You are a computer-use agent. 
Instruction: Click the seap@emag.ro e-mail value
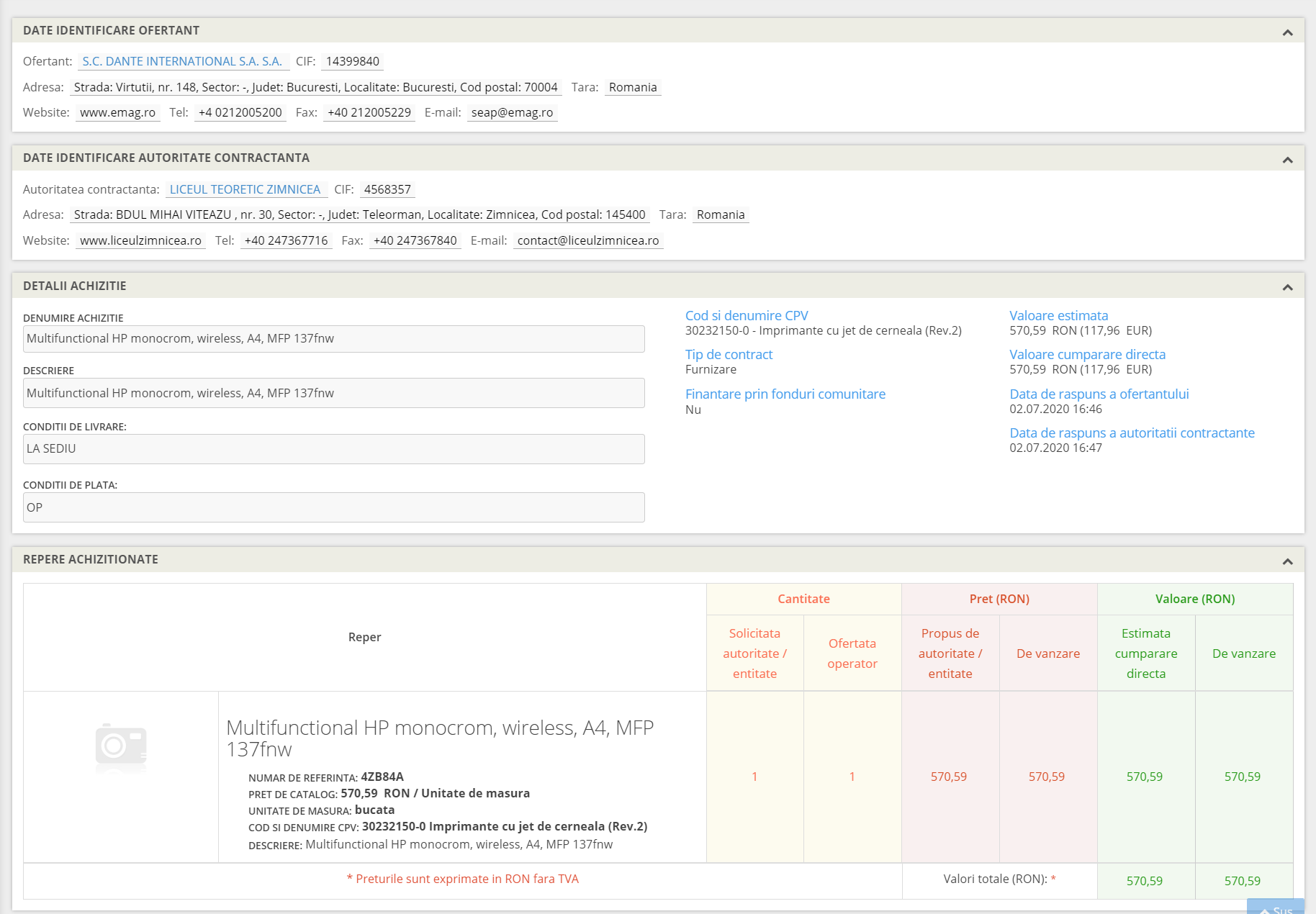(513, 112)
